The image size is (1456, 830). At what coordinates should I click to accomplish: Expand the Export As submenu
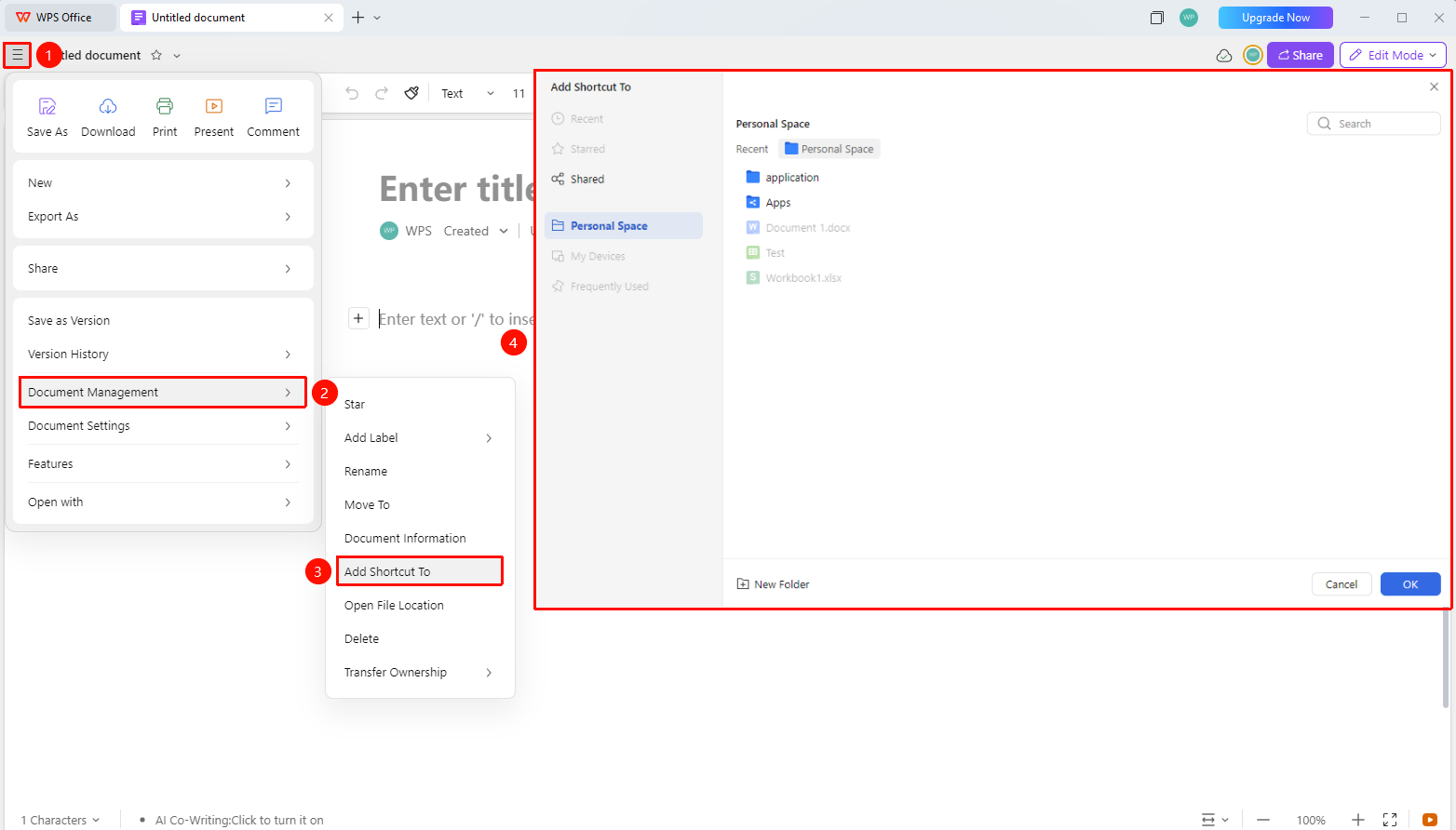tap(163, 216)
